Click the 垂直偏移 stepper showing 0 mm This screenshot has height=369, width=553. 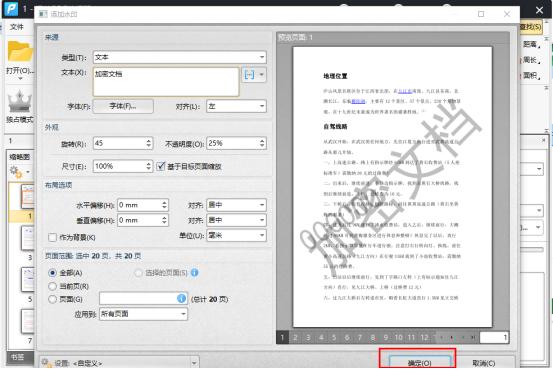tap(143, 220)
